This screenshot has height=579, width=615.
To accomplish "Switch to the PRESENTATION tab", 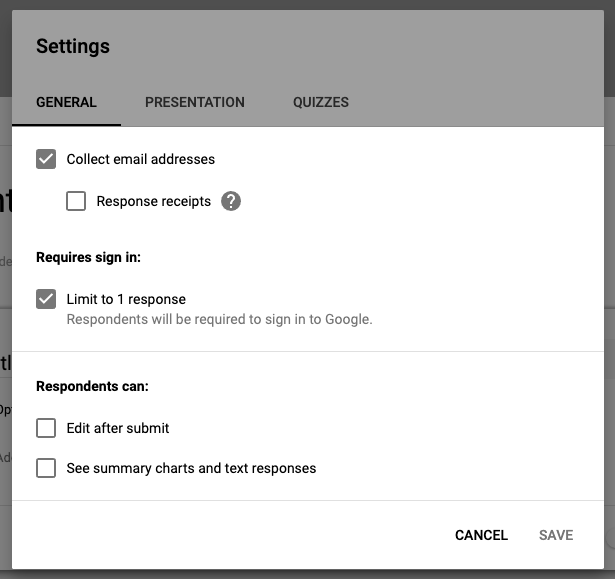I will [x=194, y=102].
